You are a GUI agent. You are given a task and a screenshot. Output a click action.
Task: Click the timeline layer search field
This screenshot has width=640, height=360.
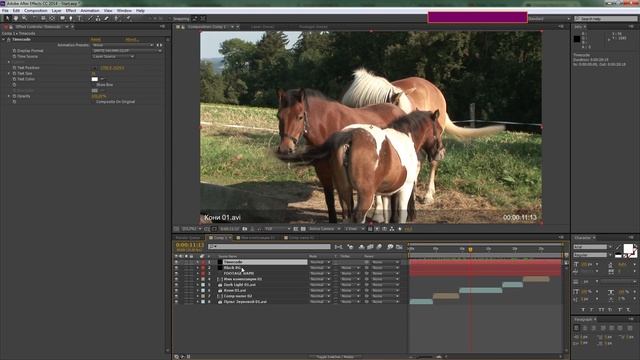(269, 247)
